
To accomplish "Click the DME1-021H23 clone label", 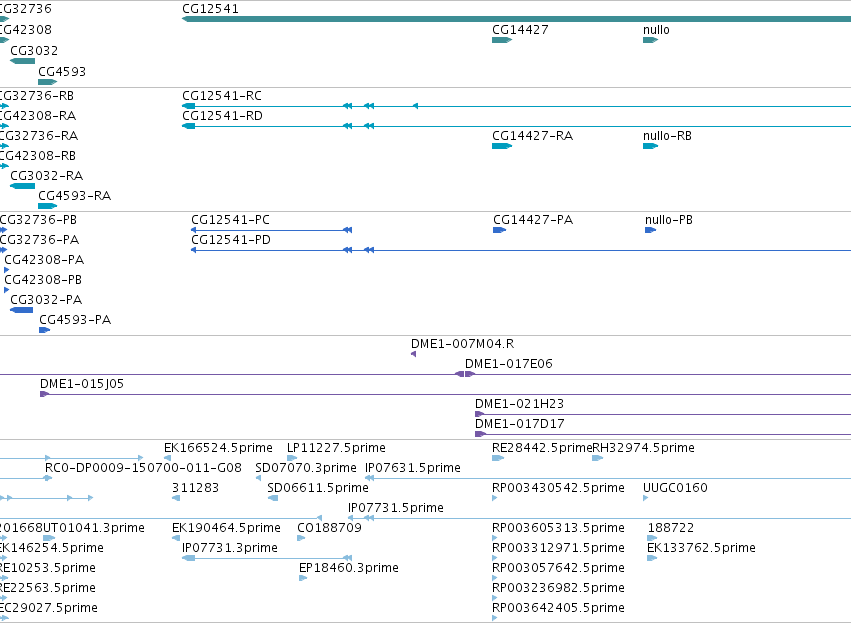I will 519,404.
